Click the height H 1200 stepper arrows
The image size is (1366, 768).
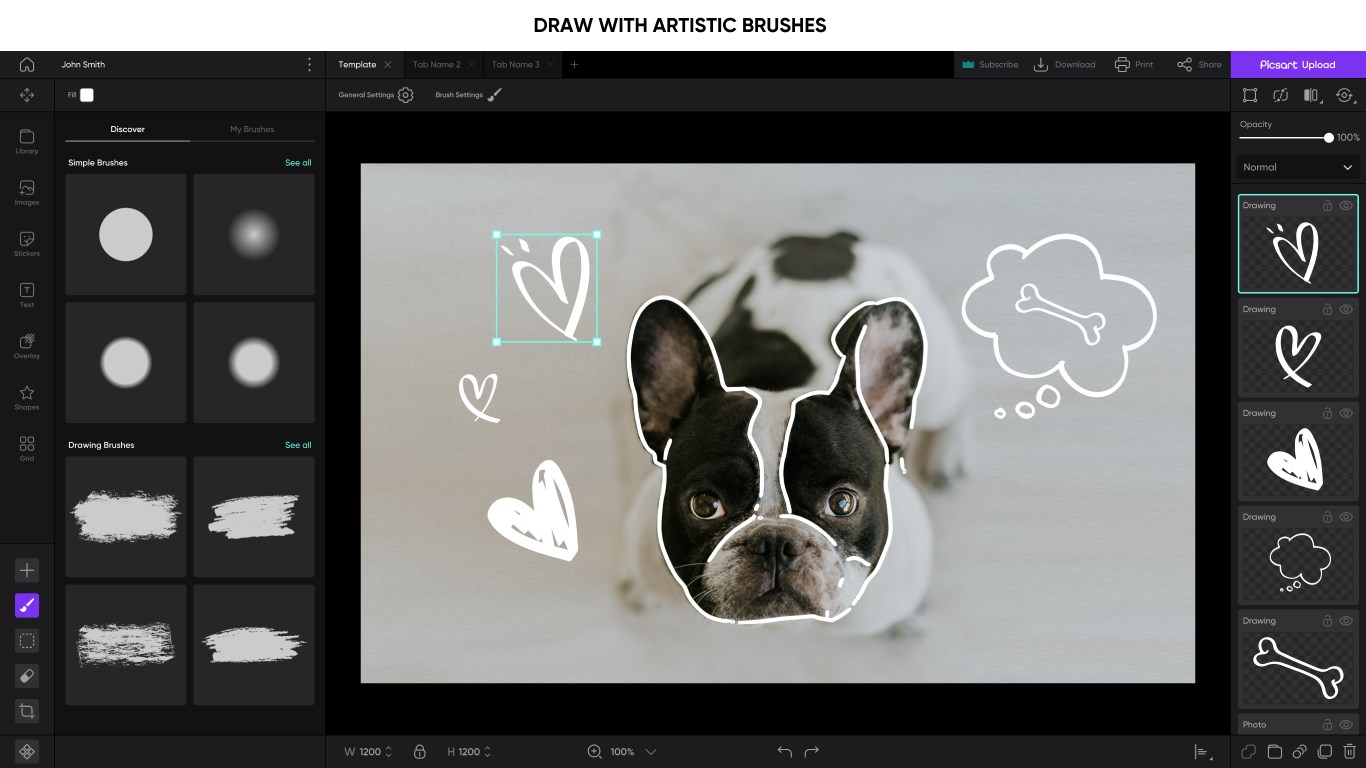(487, 752)
